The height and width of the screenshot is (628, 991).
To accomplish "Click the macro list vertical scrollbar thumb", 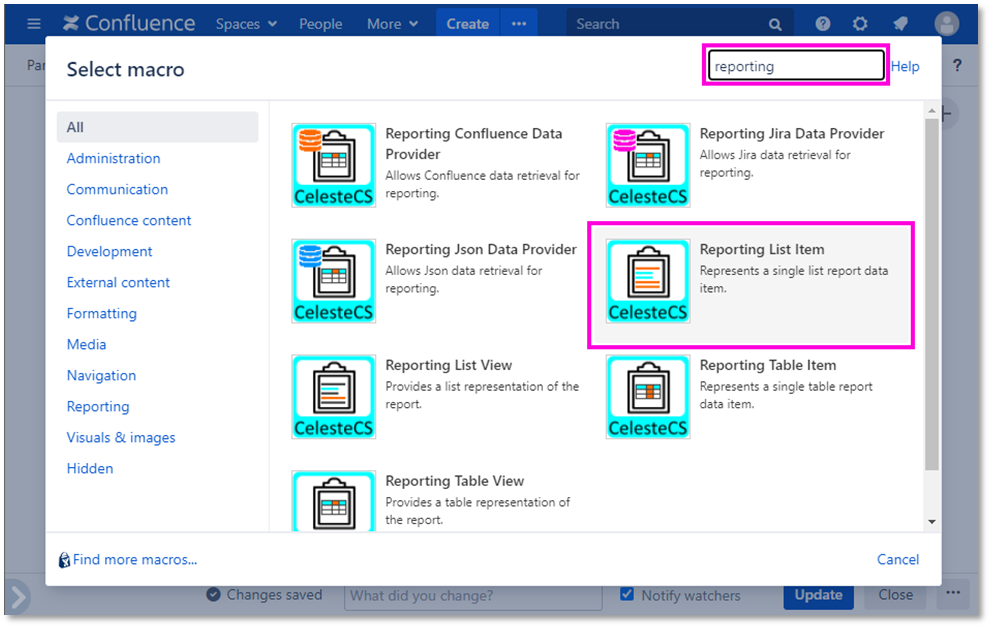I will click(932, 294).
